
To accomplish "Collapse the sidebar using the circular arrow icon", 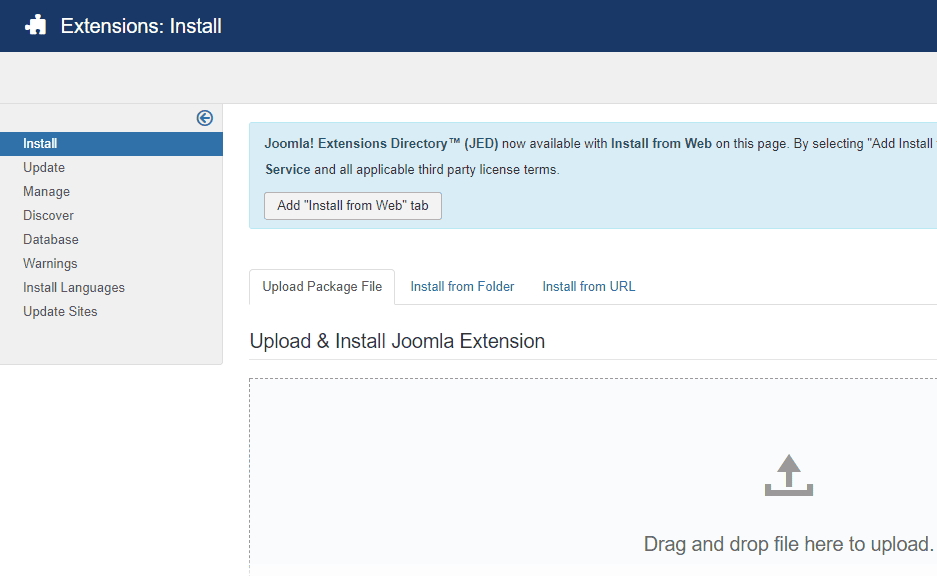I will coord(204,118).
